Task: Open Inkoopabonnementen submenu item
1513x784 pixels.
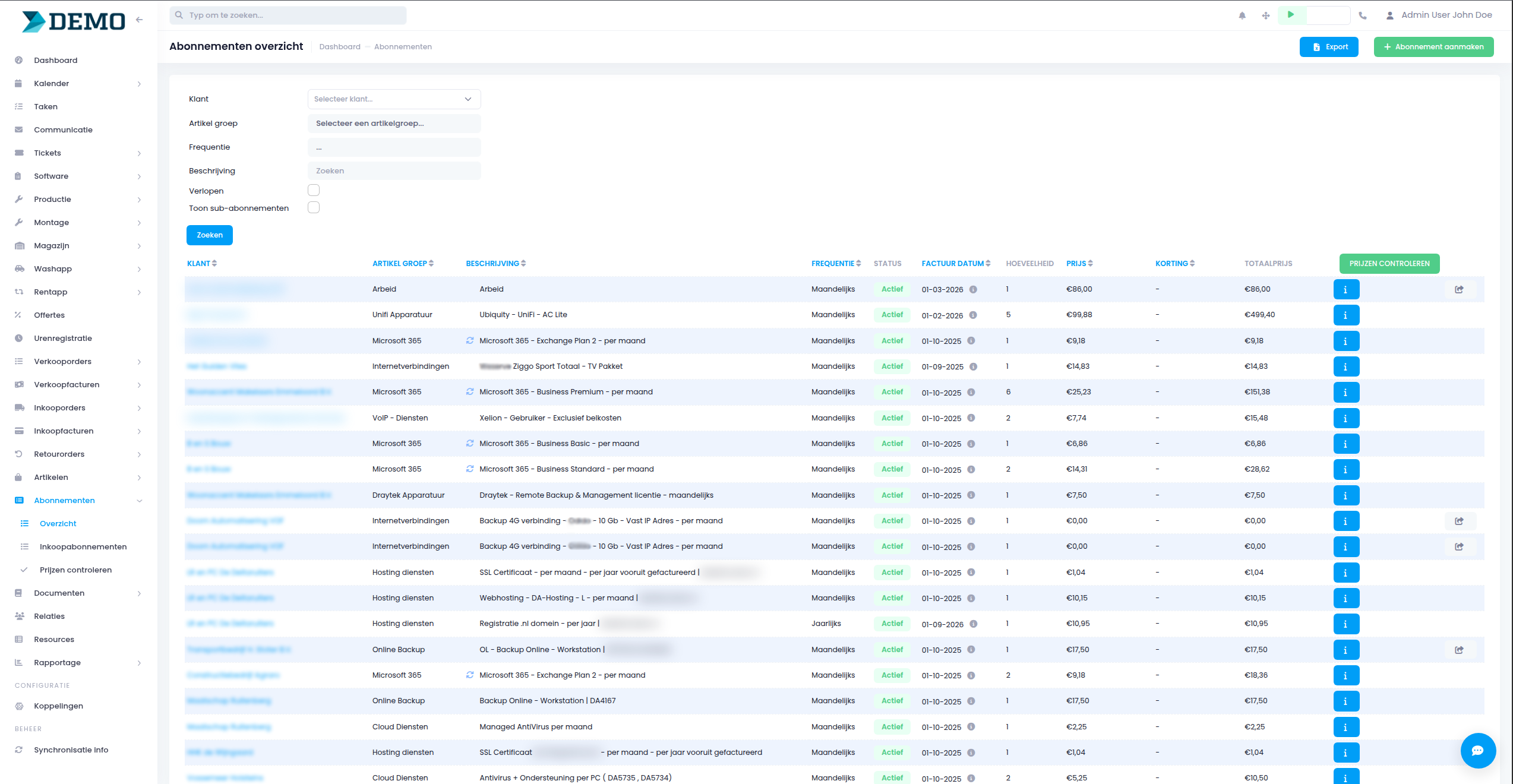Action: click(83, 546)
